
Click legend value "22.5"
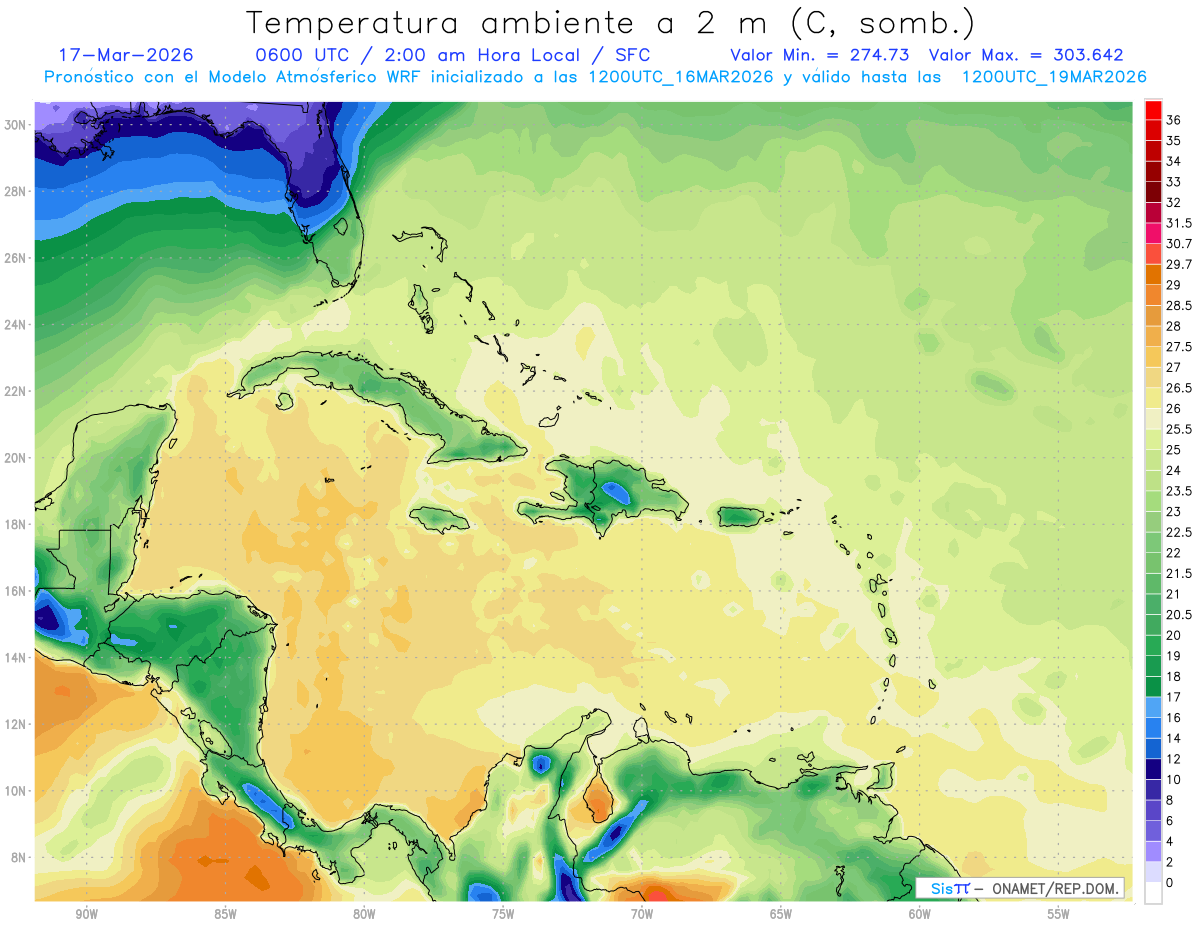pyautogui.click(x=1181, y=533)
